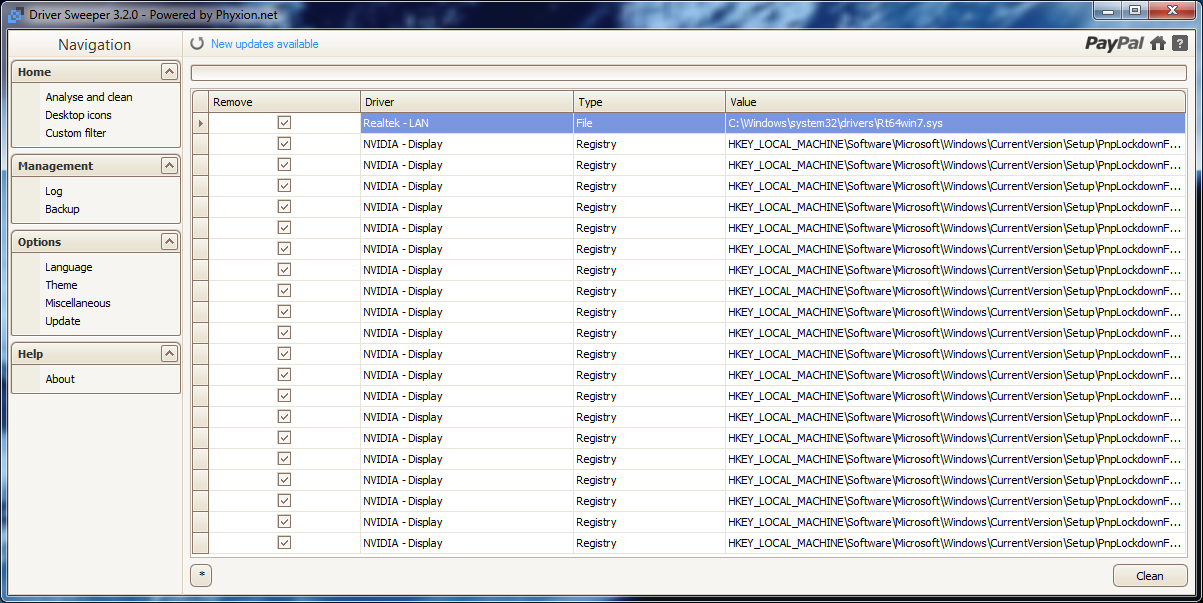The width and height of the screenshot is (1203, 603).
Task: Open Miscellaneous options
Action: [78, 303]
